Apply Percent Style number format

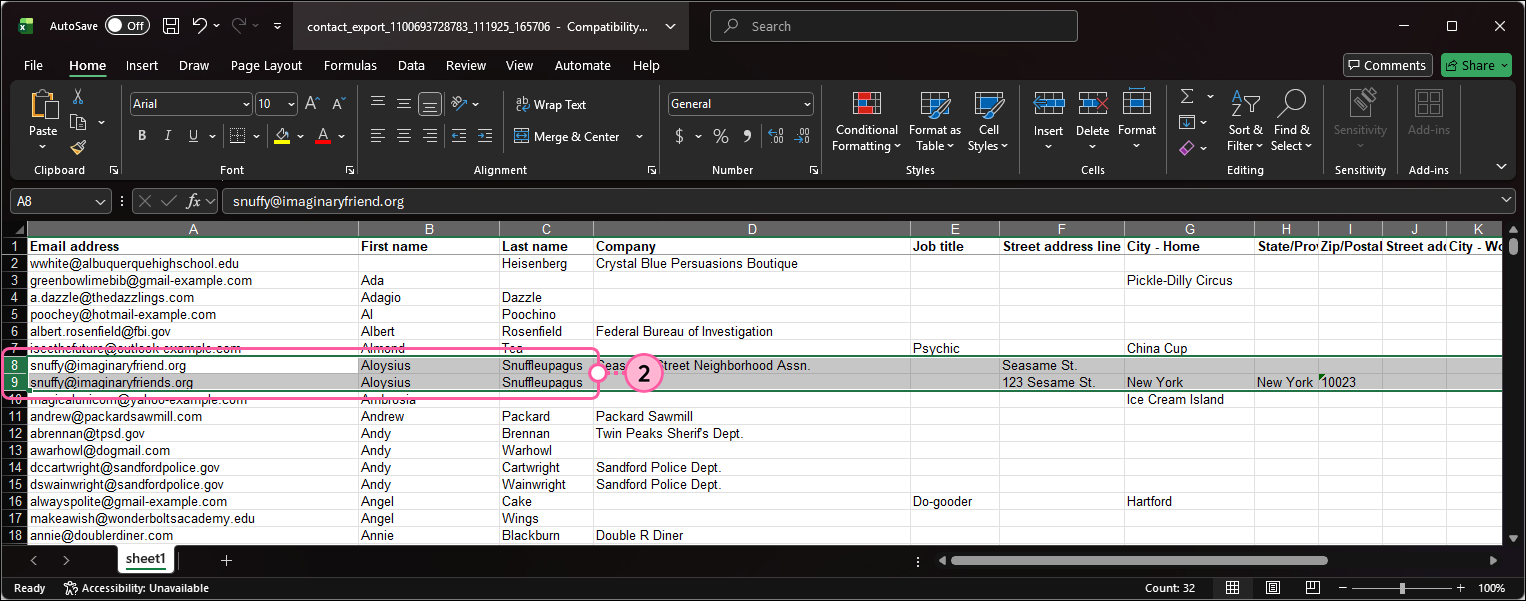(x=720, y=136)
